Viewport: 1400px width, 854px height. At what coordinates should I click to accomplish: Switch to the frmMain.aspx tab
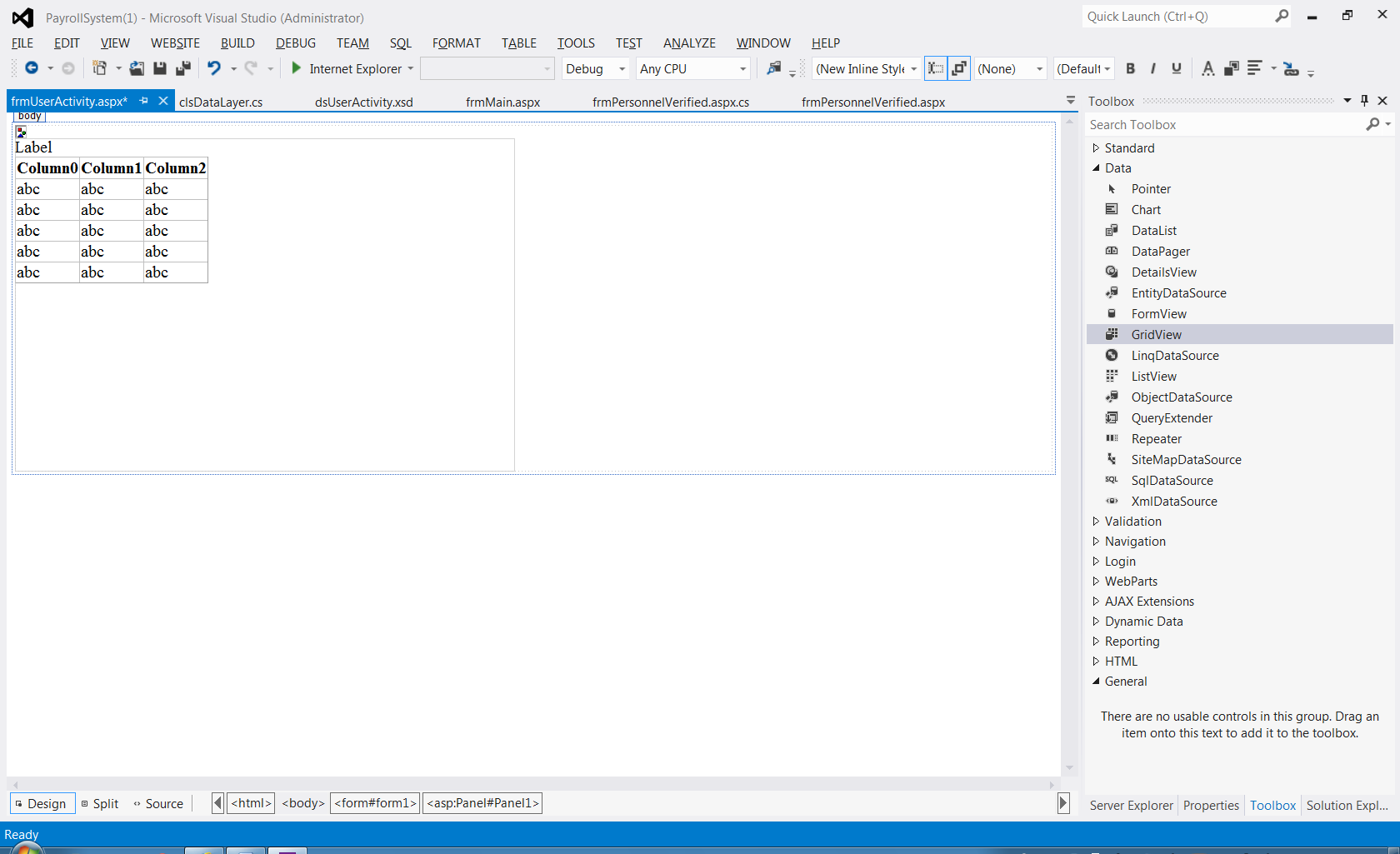pyautogui.click(x=503, y=102)
